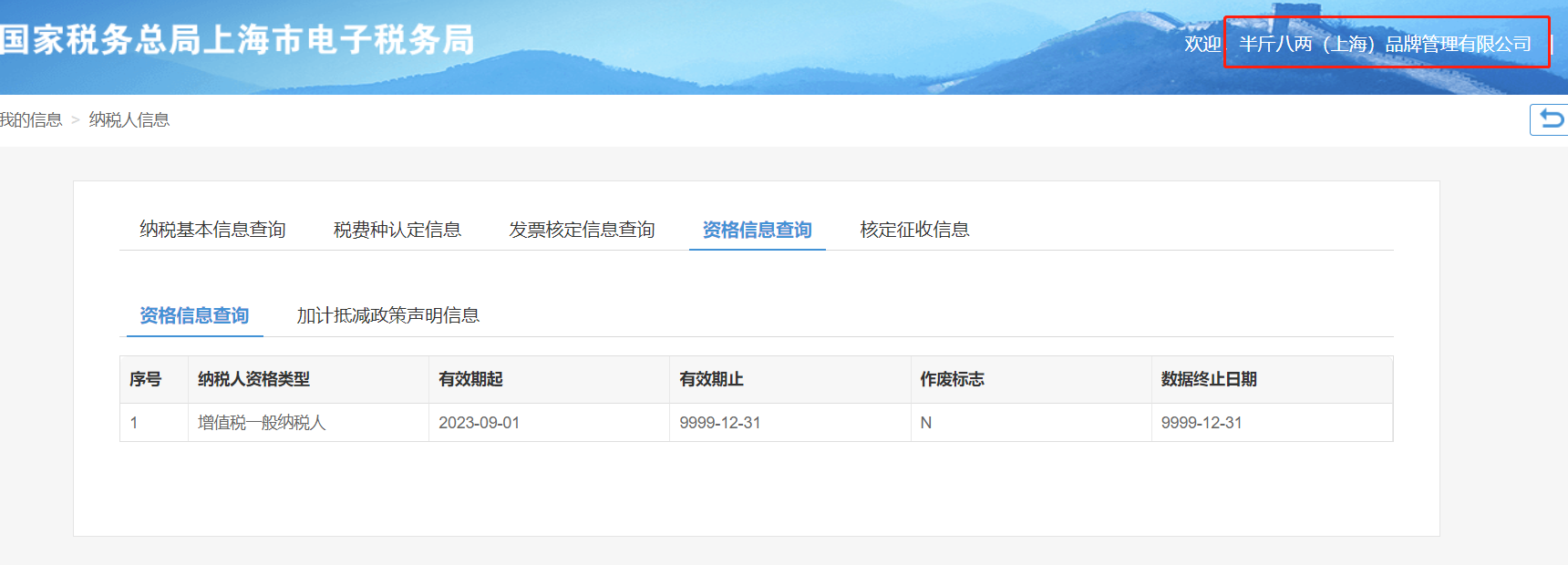Image resolution: width=1568 pixels, height=565 pixels.
Task: Select the 发票核定信息查询 tab
Action: point(582,230)
